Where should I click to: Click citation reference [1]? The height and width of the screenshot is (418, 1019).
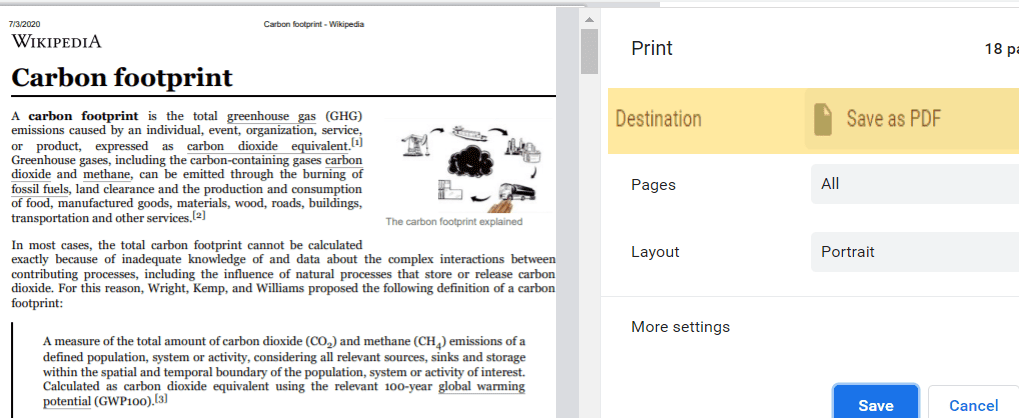coord(356,143)
